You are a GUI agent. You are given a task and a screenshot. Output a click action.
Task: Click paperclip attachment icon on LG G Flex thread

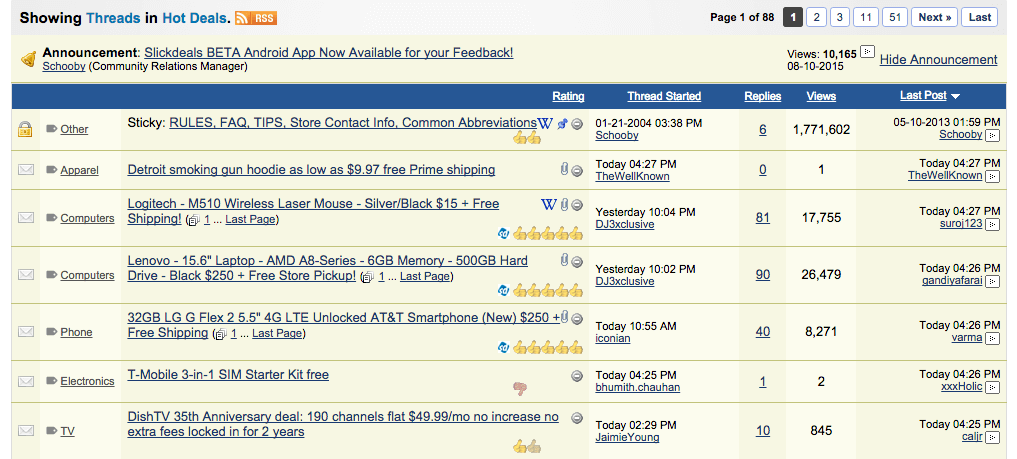564,318
